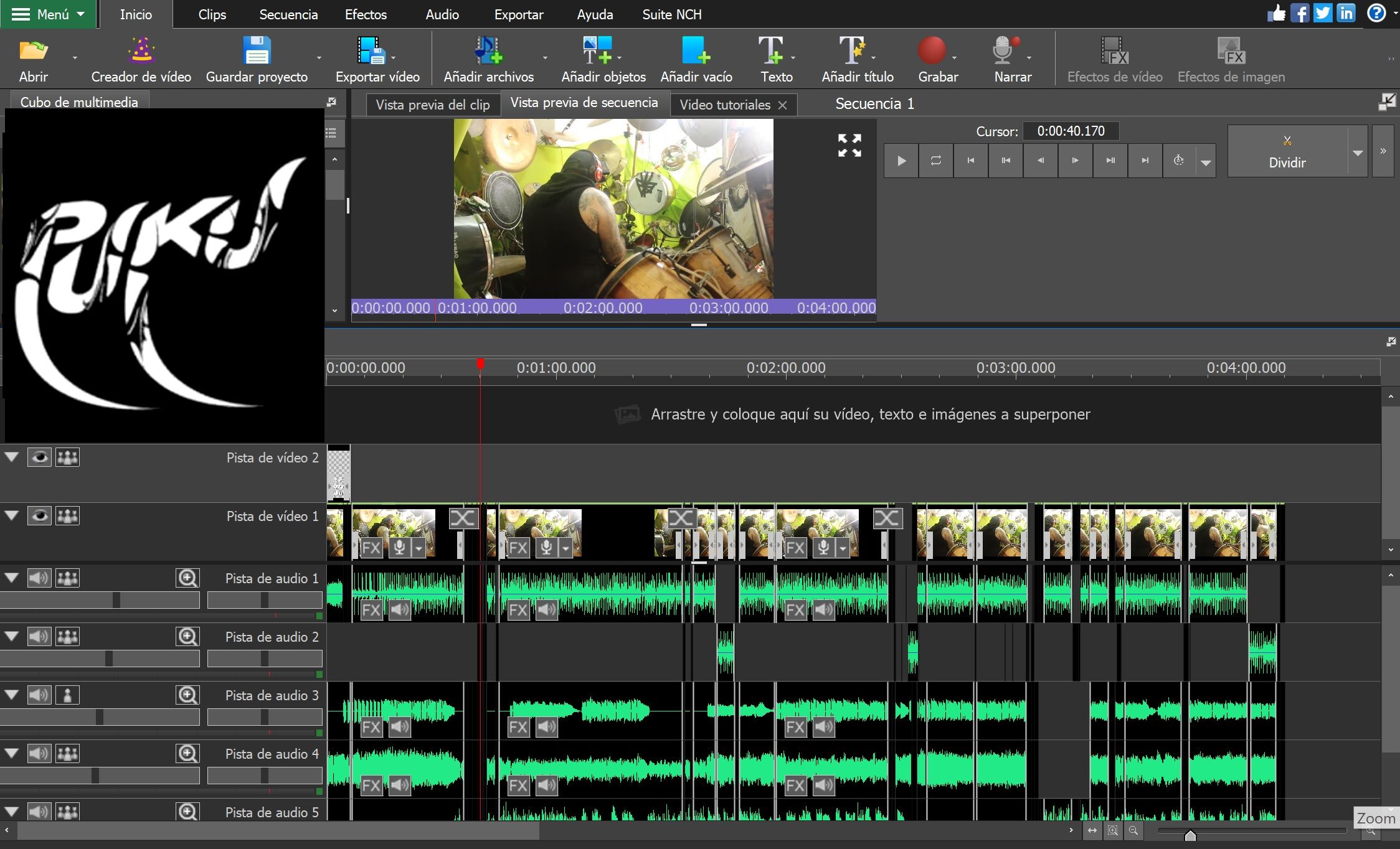Start recording with Grabar
Image resolution: width=1400 pixels, height=849 pixels.
pyautogui.click(x=932, y=50)
